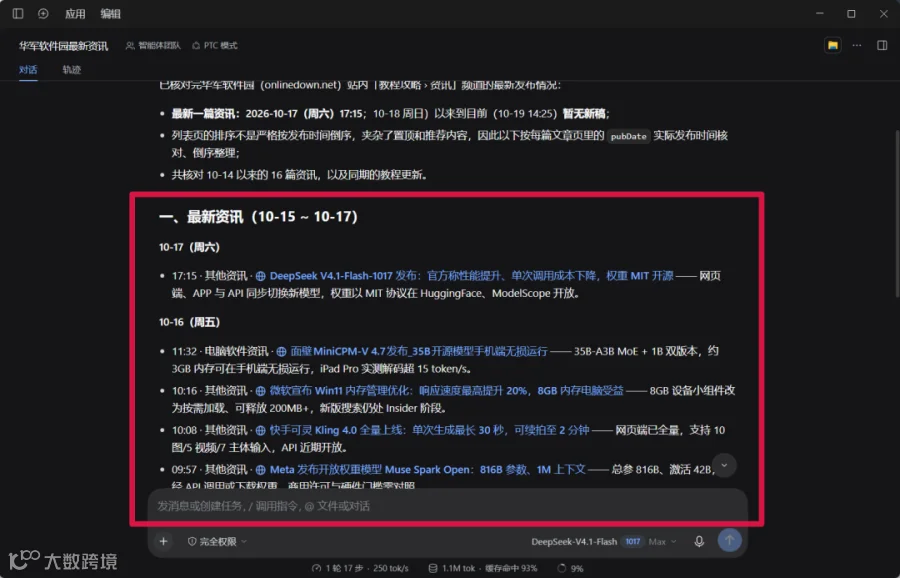Click the 9% context usage indicator
This screenshot has height=578, width=900.
tap(571, 568)
